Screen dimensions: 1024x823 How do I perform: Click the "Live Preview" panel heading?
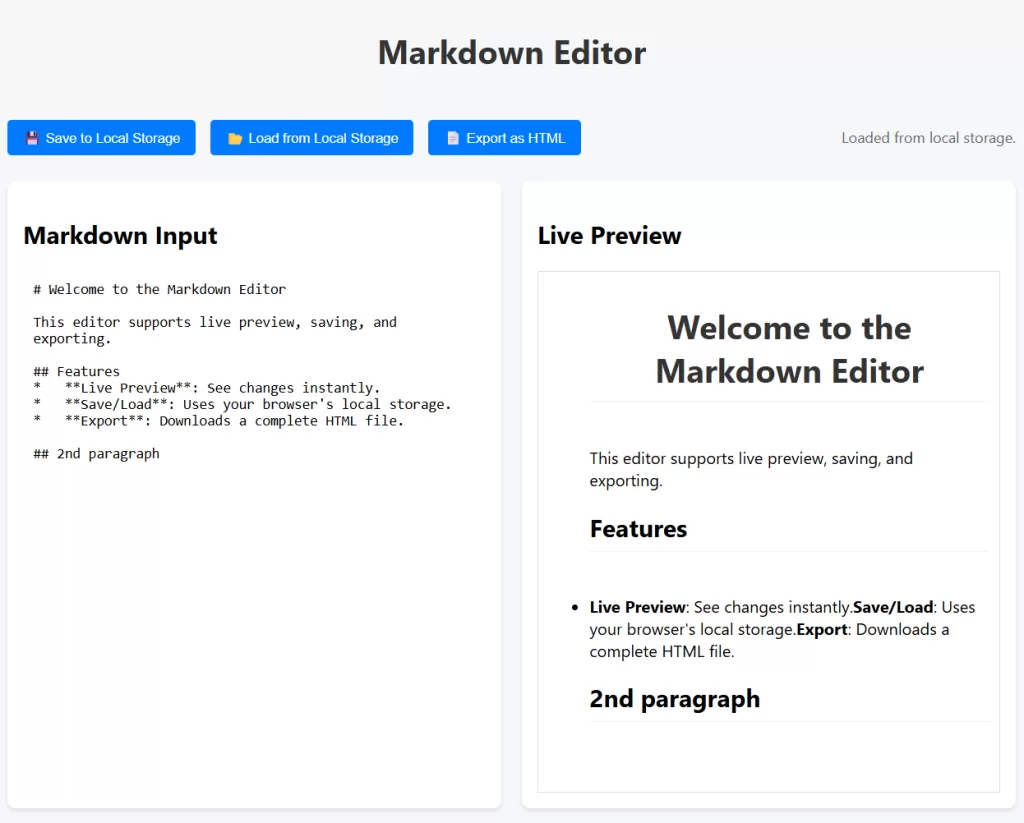click(x=609, y=236)
